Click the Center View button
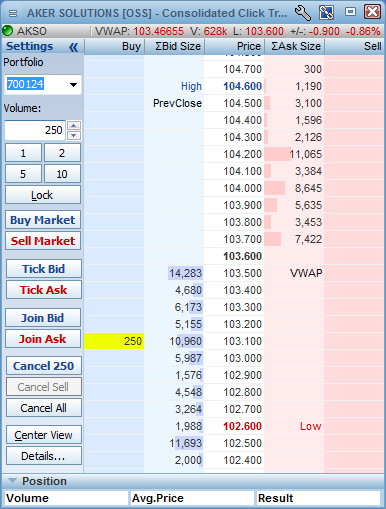The width and height of the screenshot is (386, 509). click(x=44, y=435)
